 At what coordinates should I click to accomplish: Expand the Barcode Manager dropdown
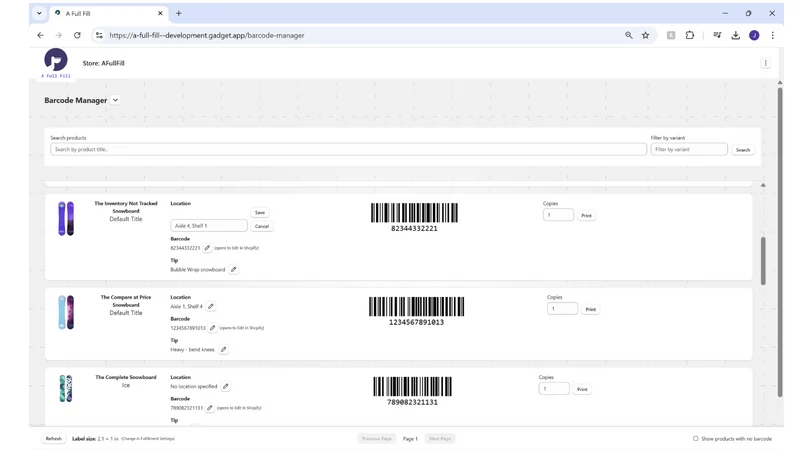(115, 100)
